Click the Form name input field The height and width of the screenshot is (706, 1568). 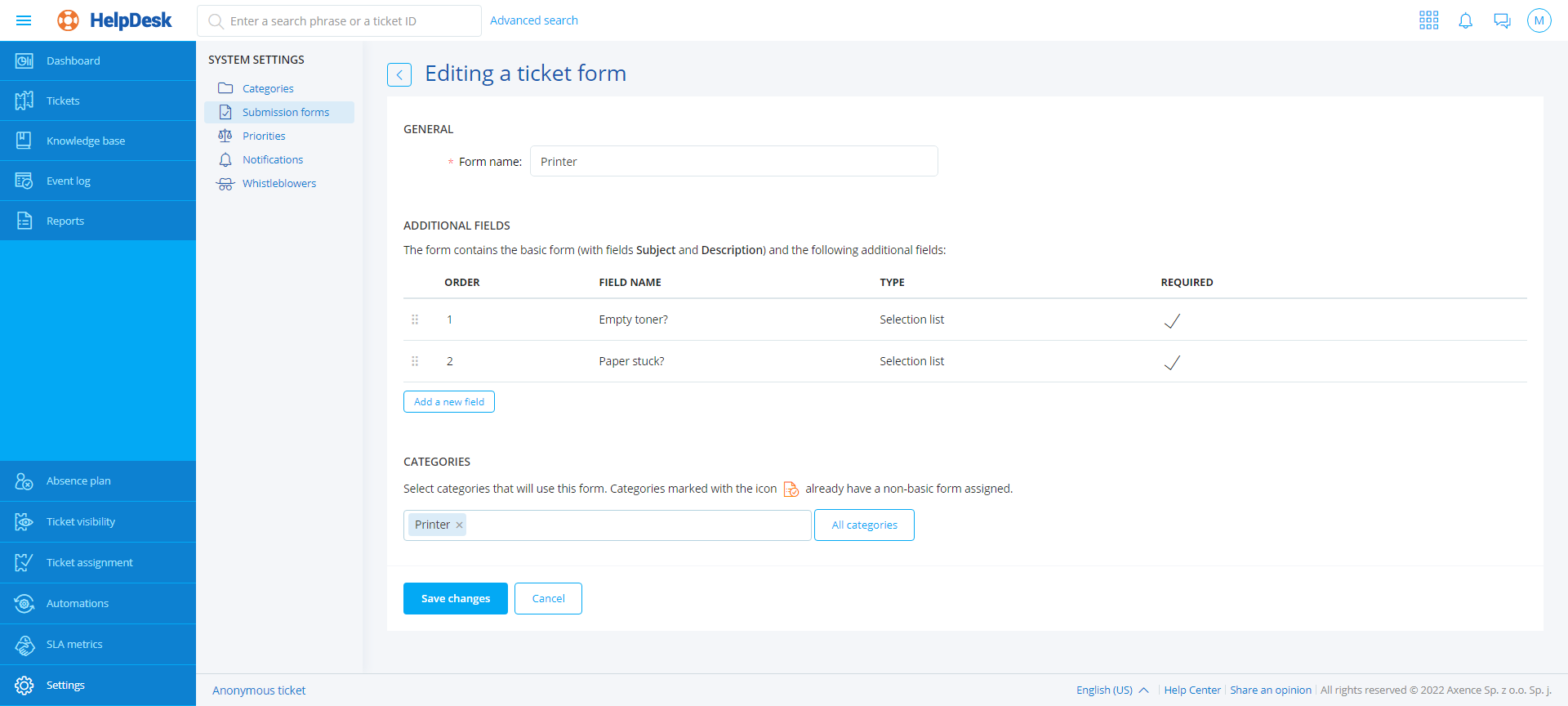point(733,161)
